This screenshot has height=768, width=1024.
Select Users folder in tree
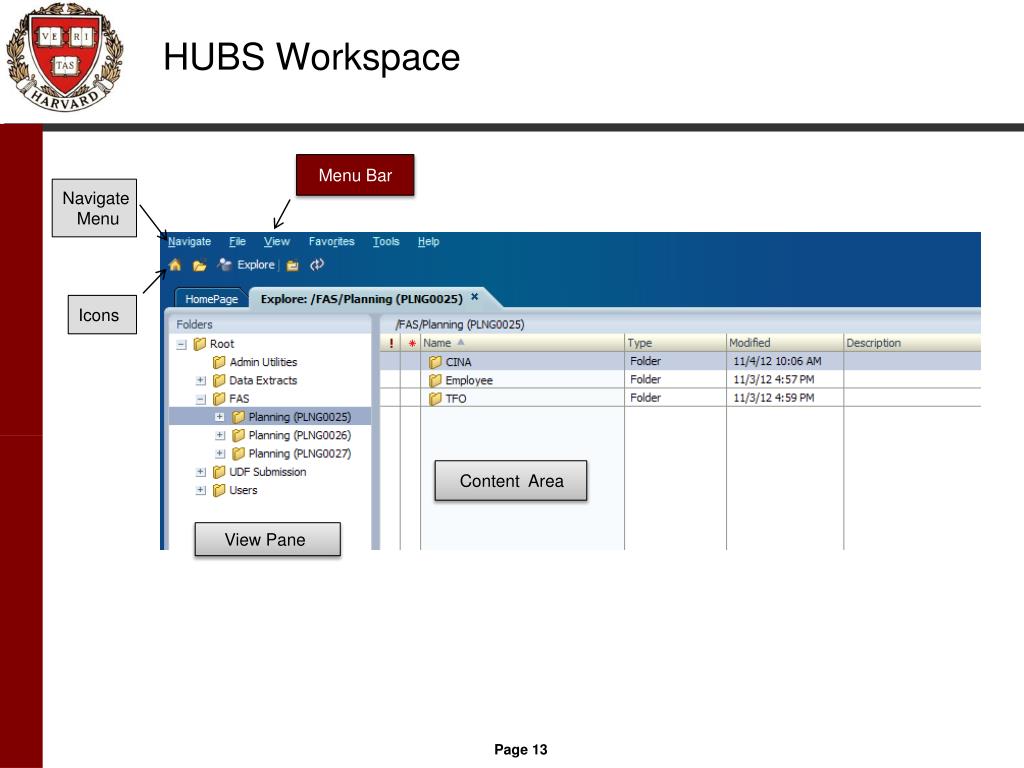pos(243,490)
